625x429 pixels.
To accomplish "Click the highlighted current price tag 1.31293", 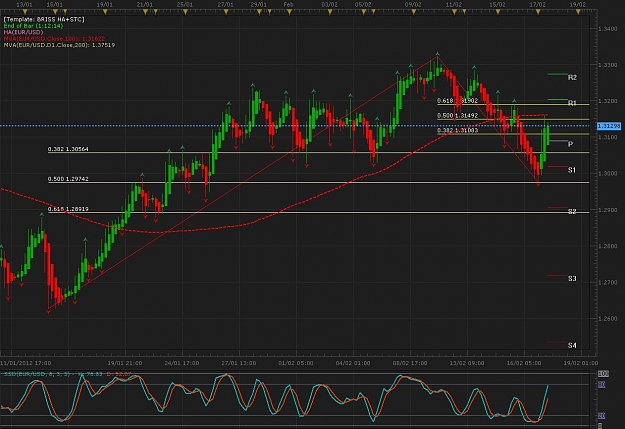I will click(x=609, y=126).
